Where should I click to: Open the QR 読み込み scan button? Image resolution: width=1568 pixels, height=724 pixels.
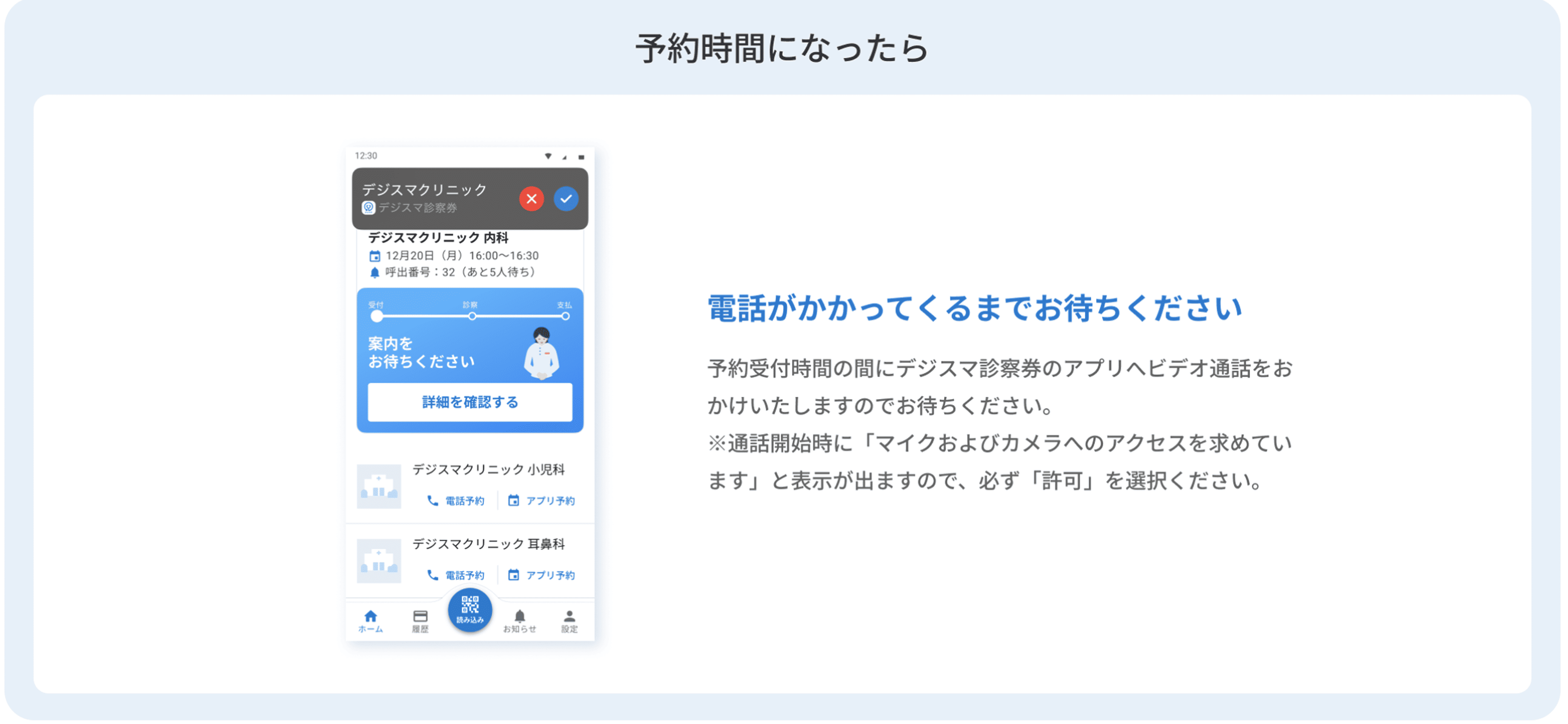point(470,610)
